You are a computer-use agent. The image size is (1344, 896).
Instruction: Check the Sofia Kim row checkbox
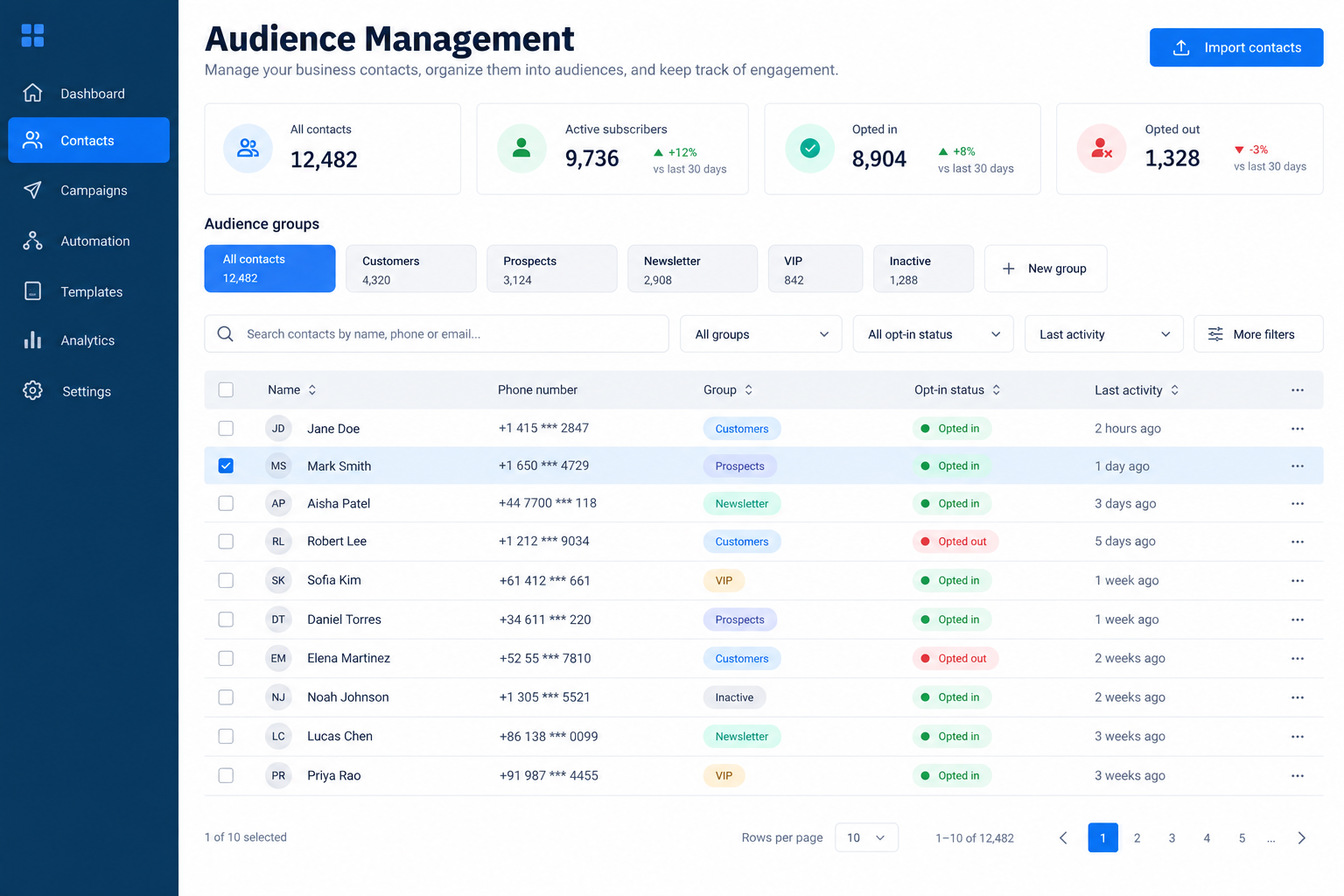[226, 580]
